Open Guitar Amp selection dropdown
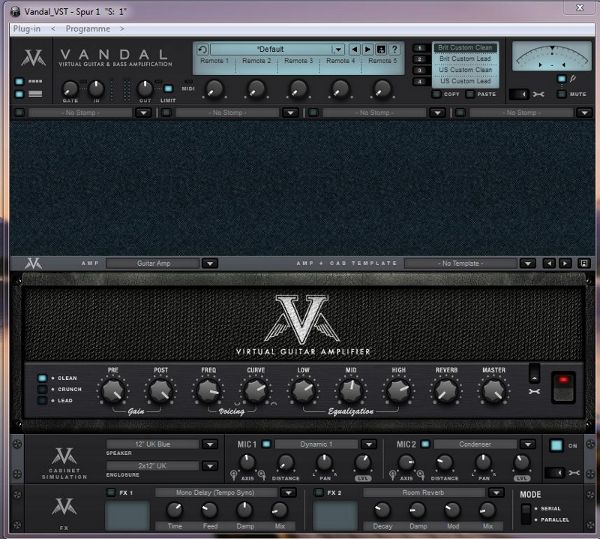Image resolution: width=600 pixels, height=539 pixels. tap(210, 263)
